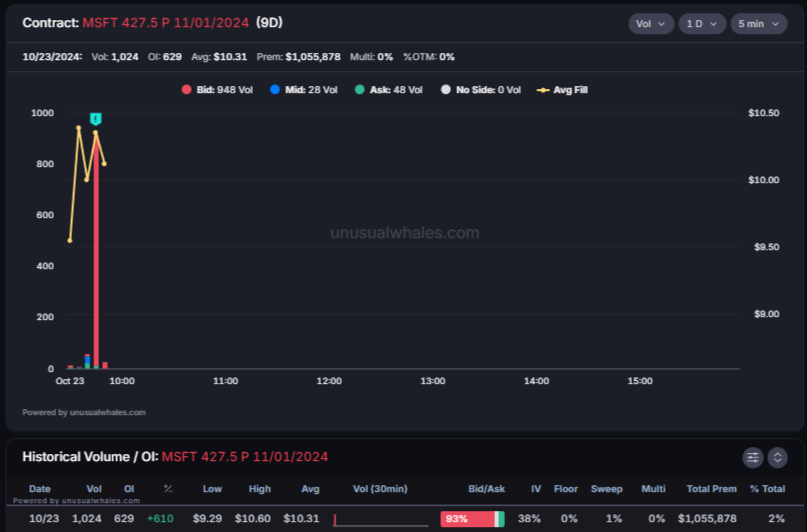Screen dimensions: 807x532
Task: Click the Historical Volume contract name
Action: (244, 457)
